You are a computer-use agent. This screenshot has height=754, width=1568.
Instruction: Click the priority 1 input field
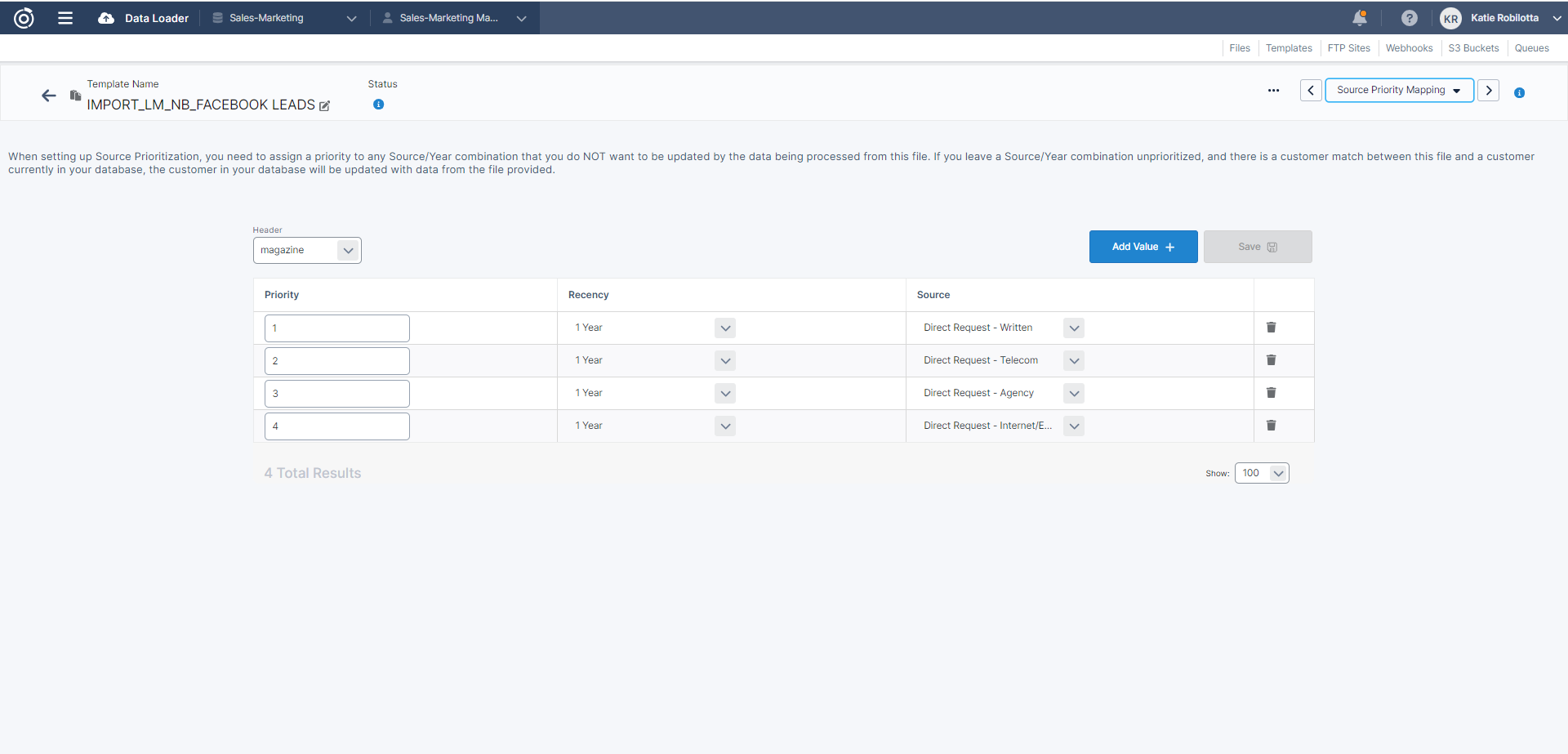(x=336, y=328)
